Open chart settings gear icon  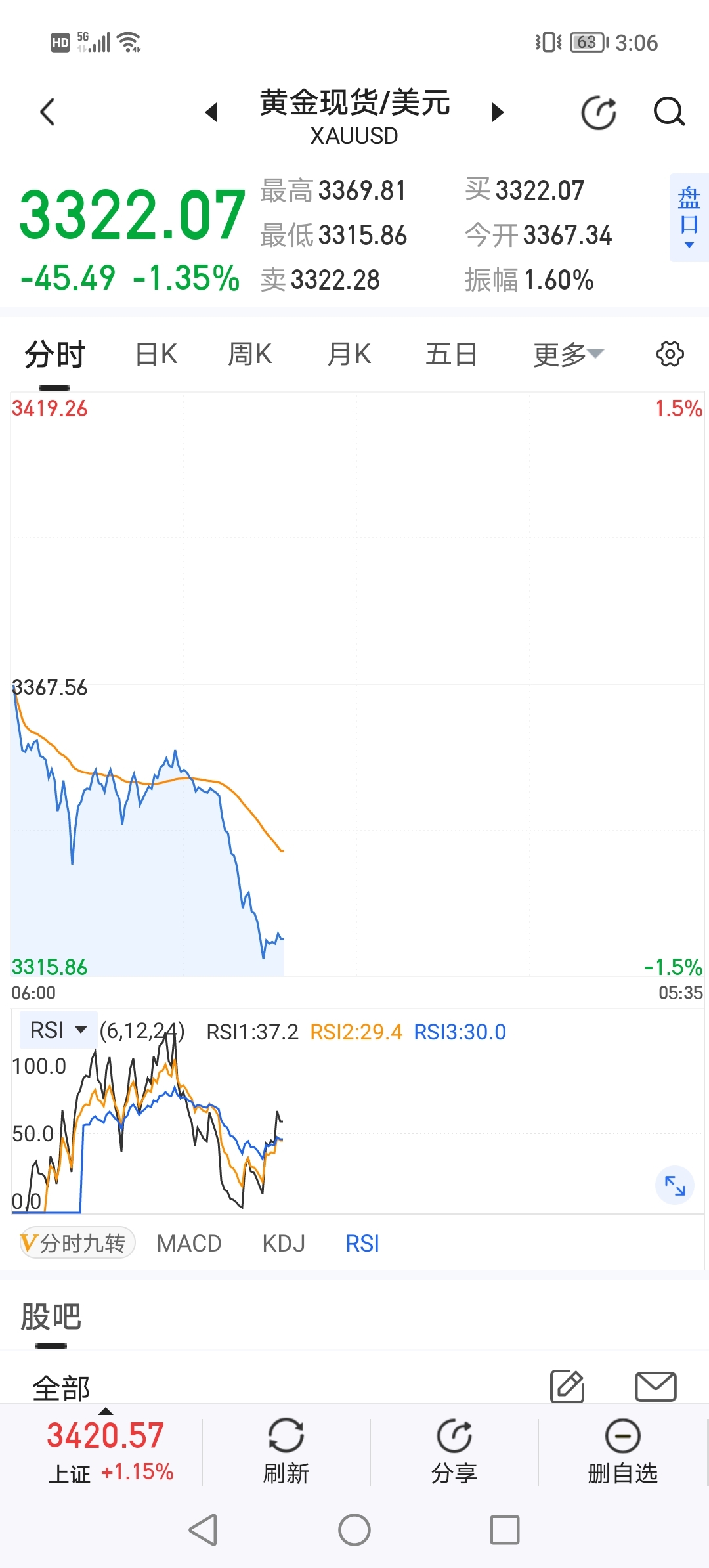pos(670,354)
